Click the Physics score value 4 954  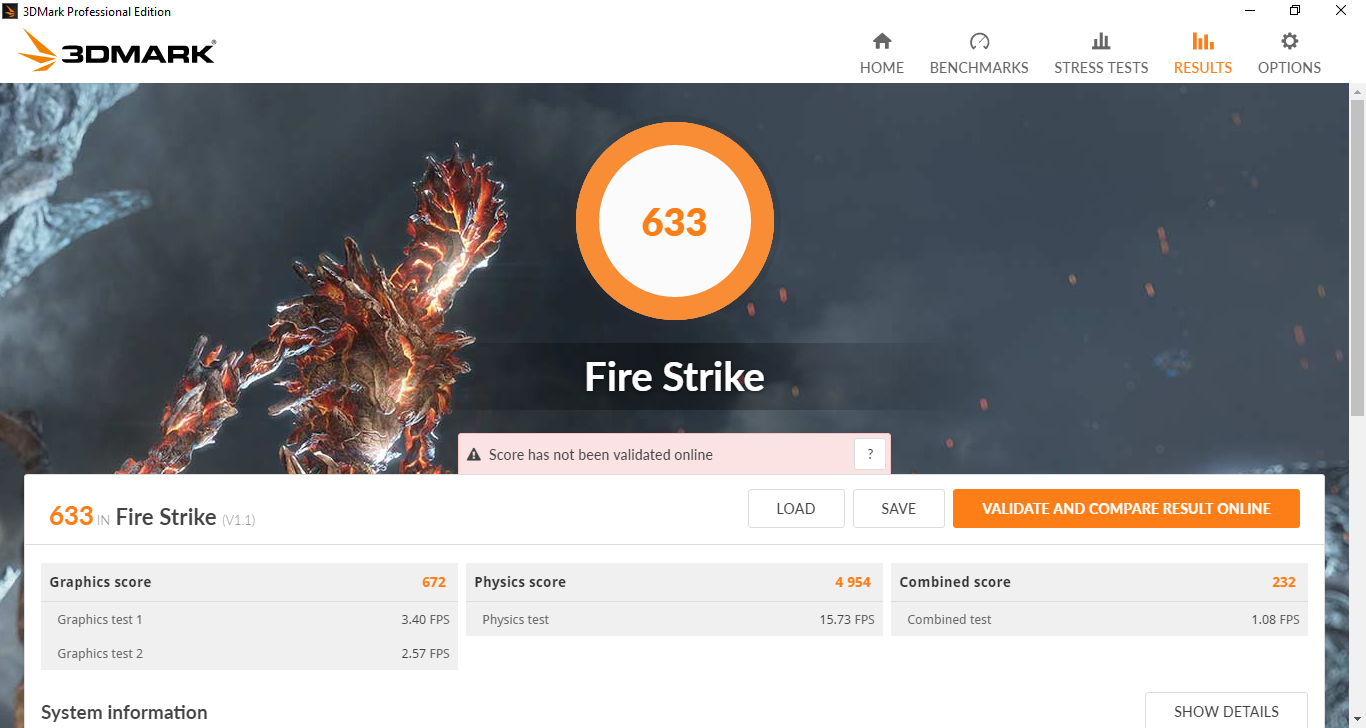pyautogui.click(x=853, y=582)
